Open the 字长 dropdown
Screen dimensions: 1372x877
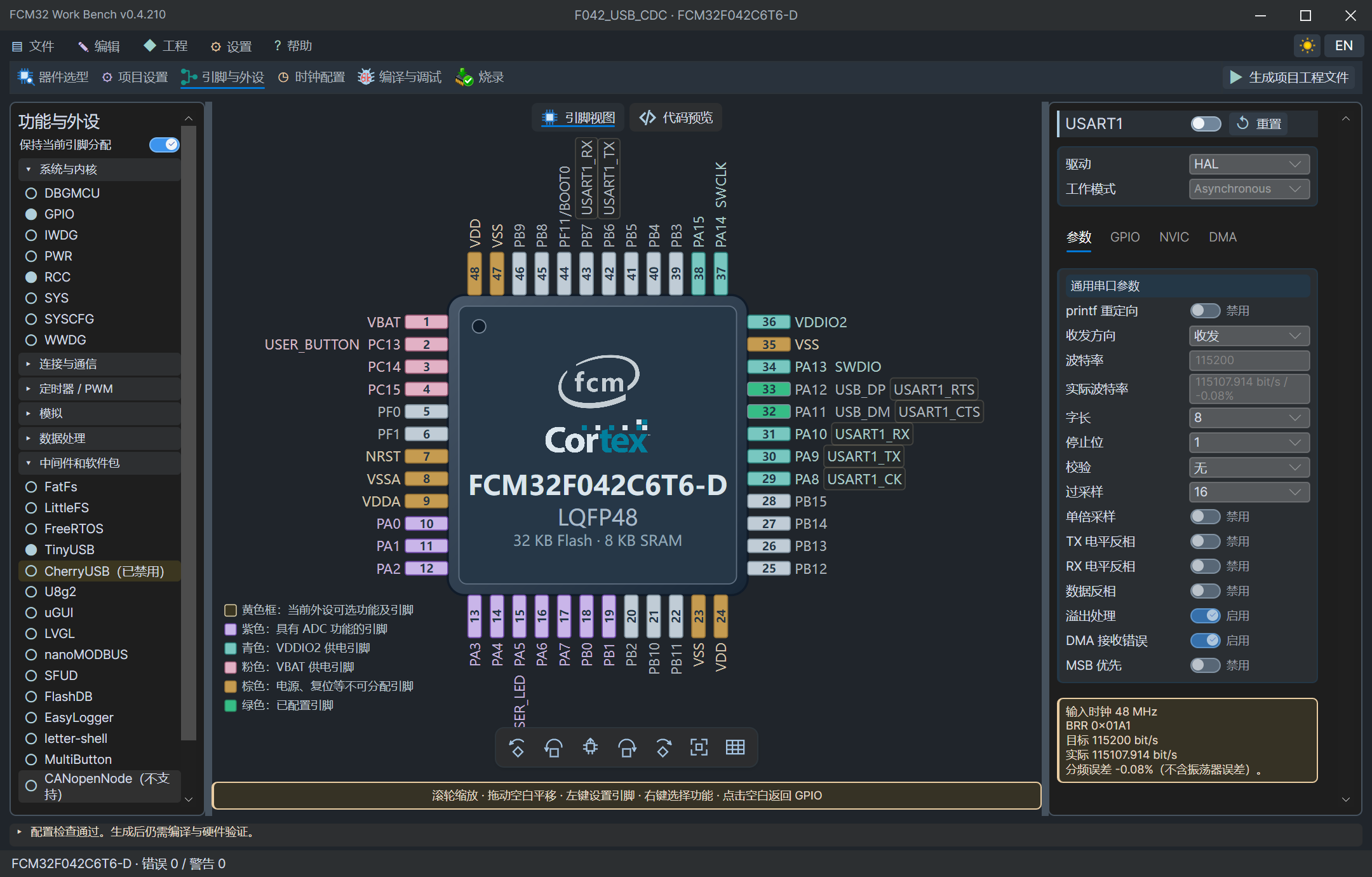(x=1249, y=418)
